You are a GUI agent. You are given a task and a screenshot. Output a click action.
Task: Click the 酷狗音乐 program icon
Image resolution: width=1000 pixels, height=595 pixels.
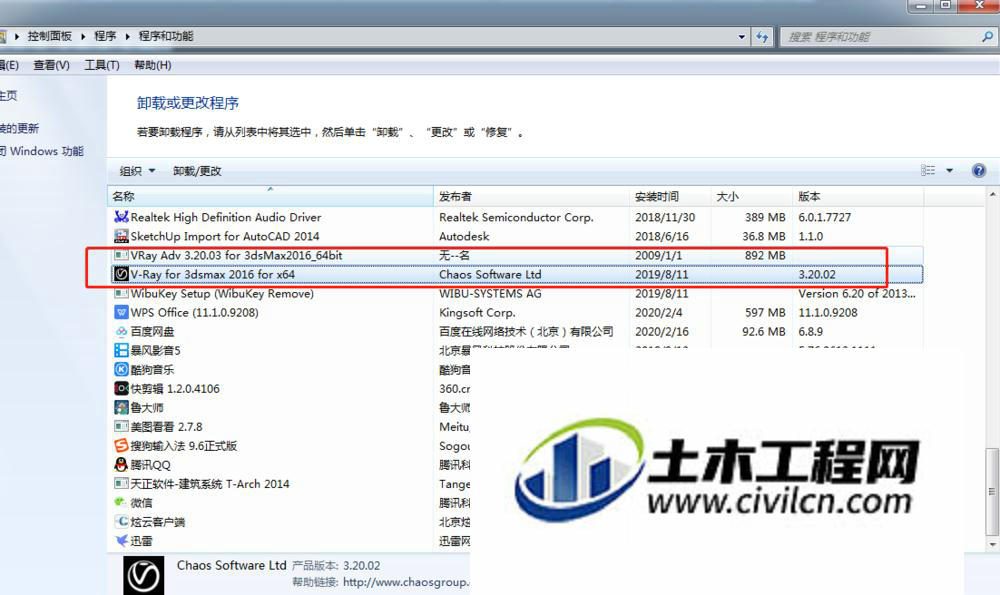(x=121, y=369)
